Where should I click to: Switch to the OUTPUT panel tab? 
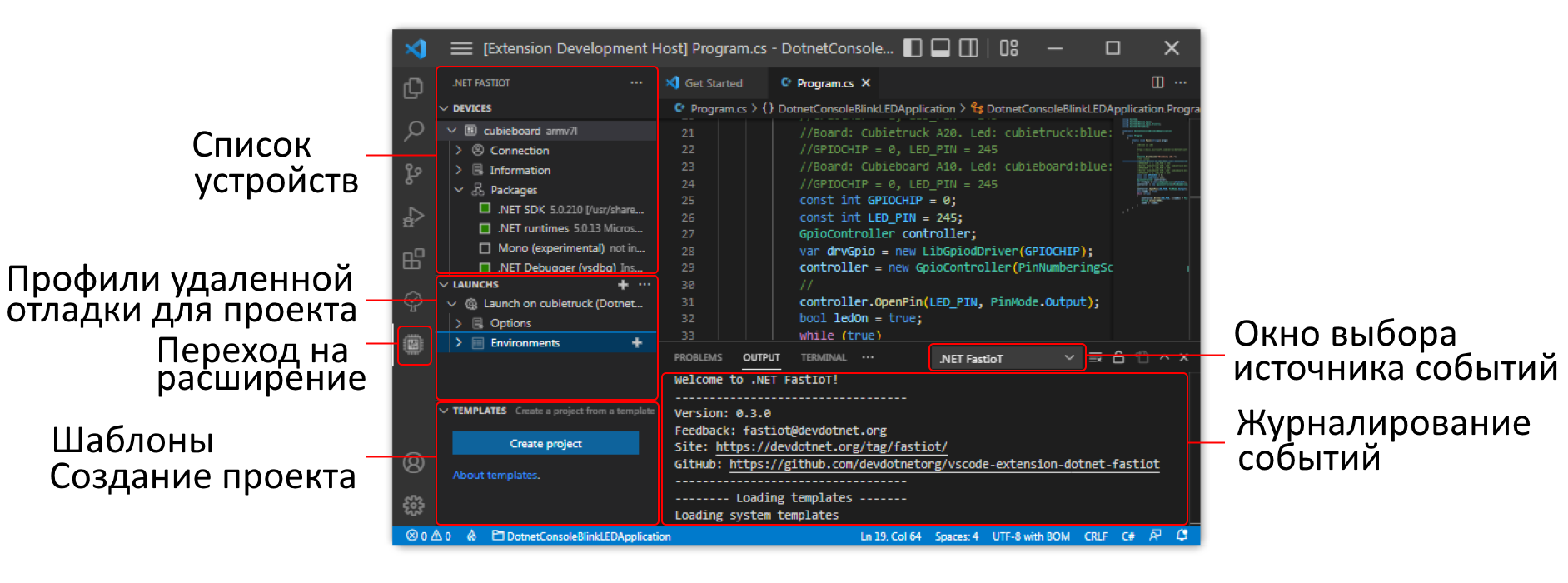761,357
